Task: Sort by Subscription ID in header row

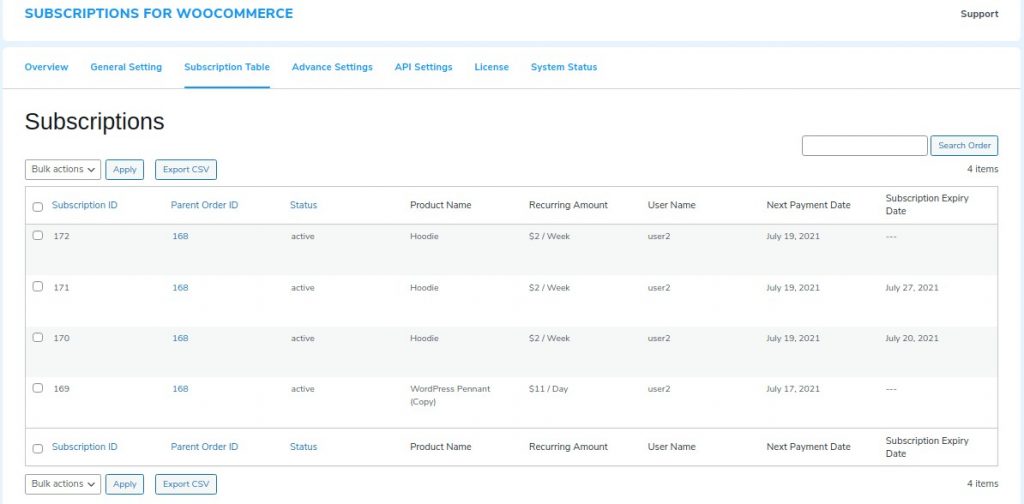Action: click(x=84, y=205)
